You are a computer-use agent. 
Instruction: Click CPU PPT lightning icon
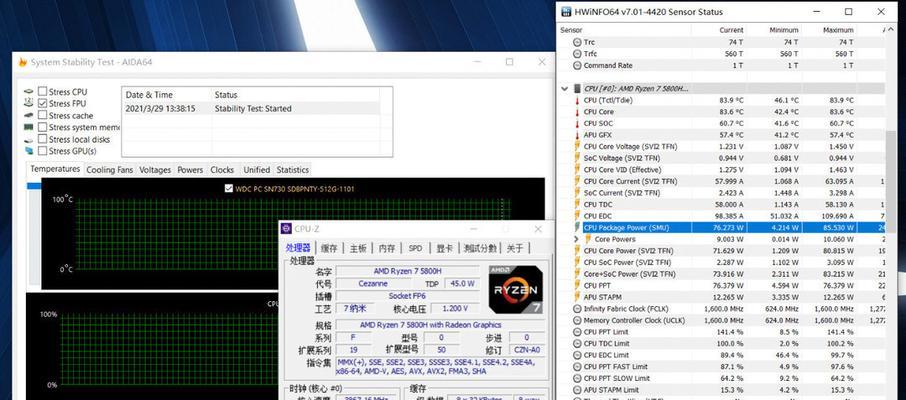pos(577,285)
